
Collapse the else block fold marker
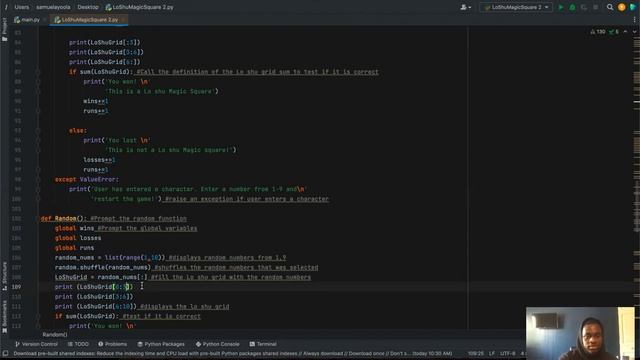[38, 131]
